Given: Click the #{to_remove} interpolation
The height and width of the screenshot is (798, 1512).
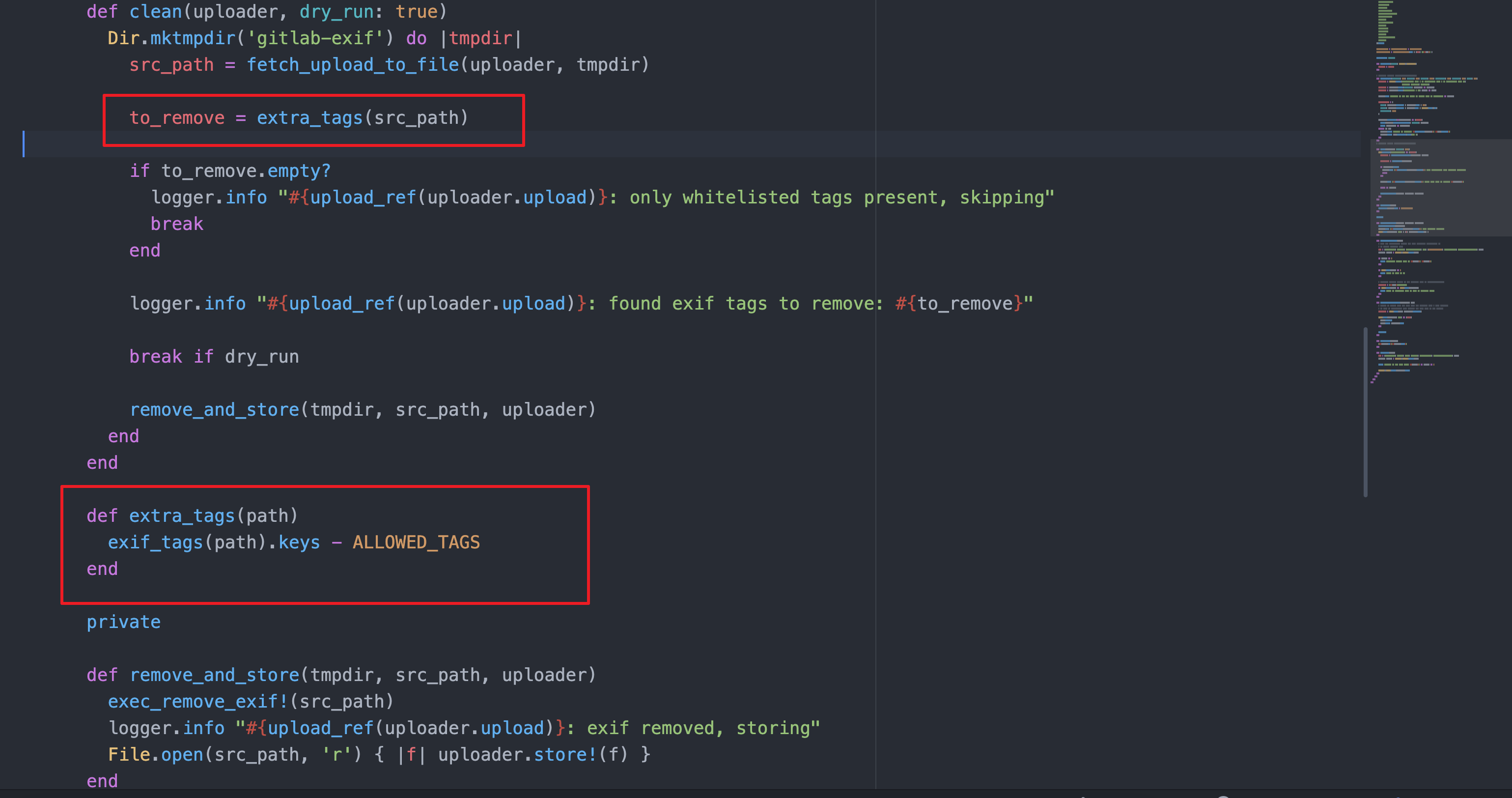Looking at the screenshot, I should click(x=959, y=304).
